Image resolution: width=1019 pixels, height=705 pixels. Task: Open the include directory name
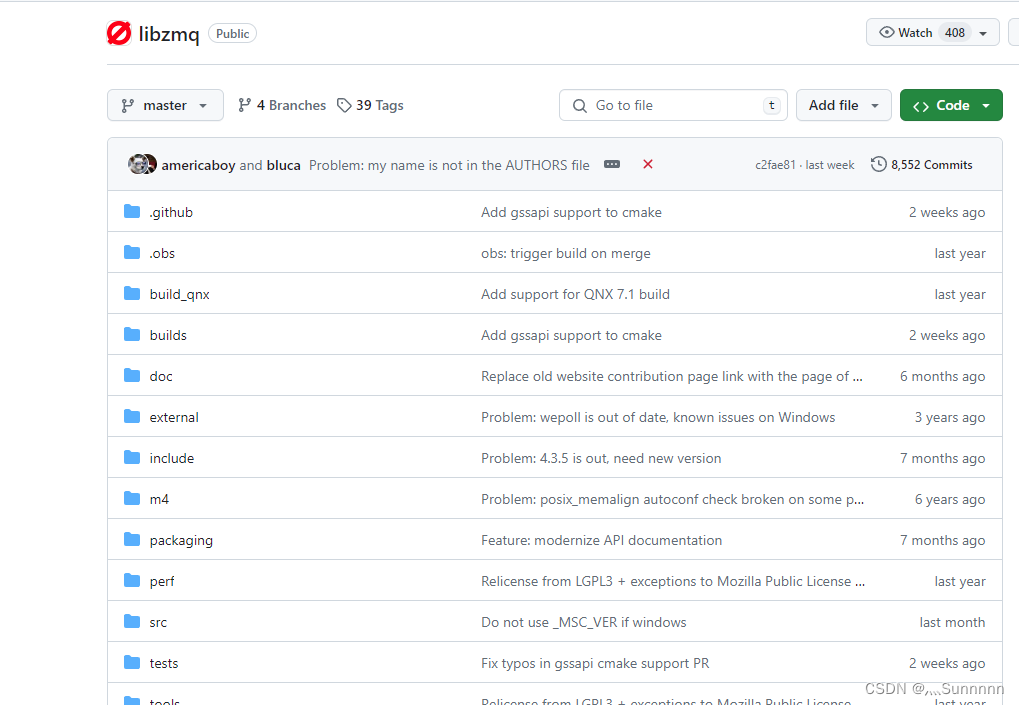[x=172, y=458]
